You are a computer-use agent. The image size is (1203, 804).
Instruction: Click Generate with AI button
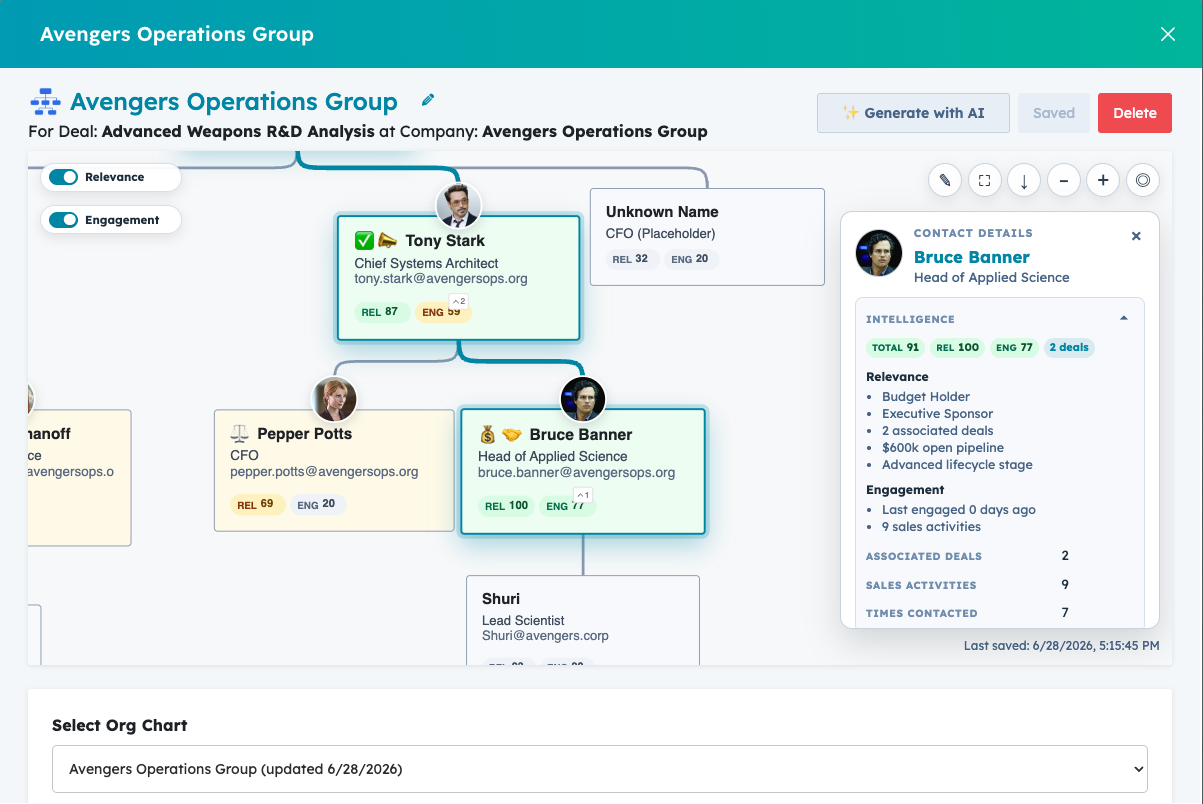914,113
